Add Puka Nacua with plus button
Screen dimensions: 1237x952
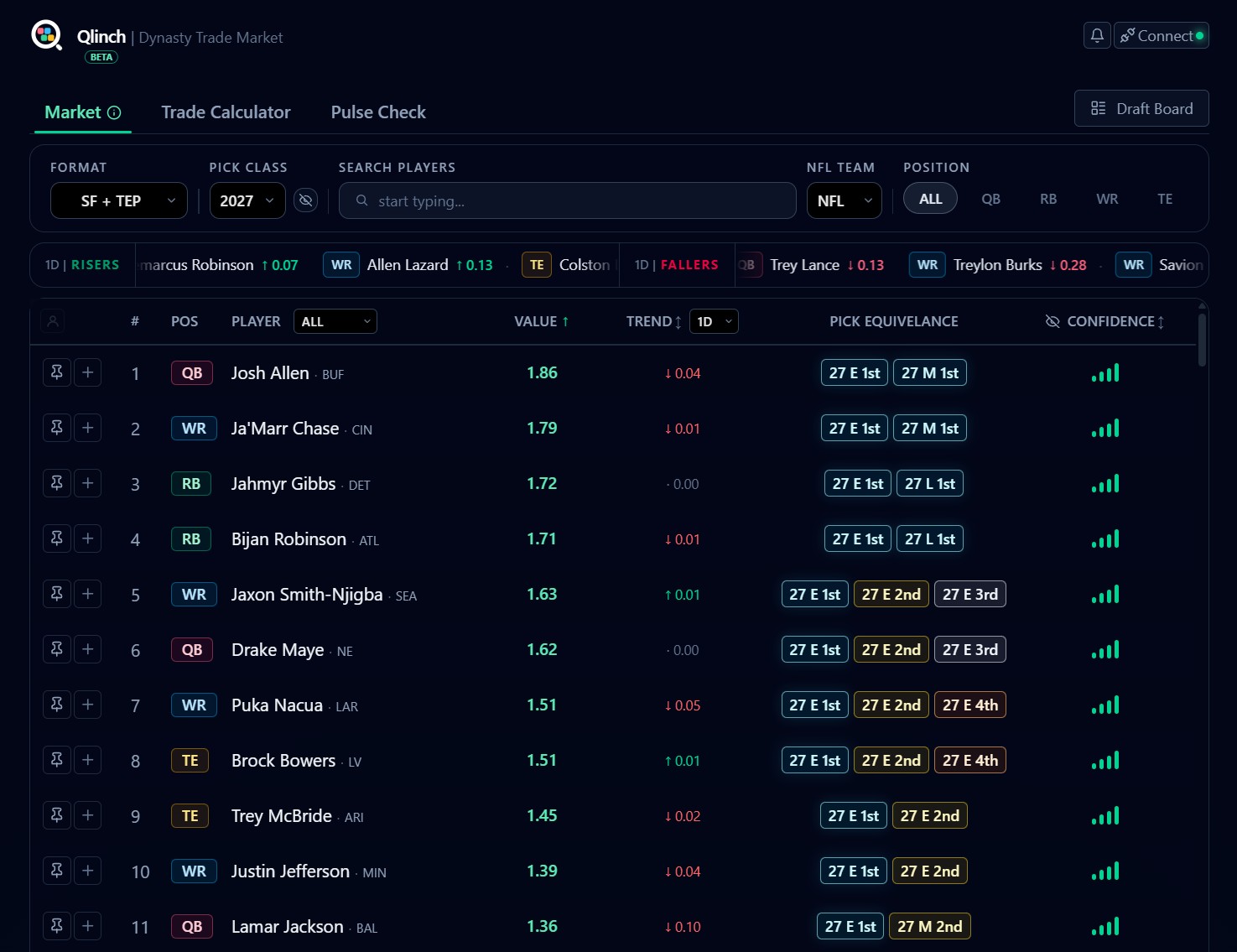coord(87,705)
